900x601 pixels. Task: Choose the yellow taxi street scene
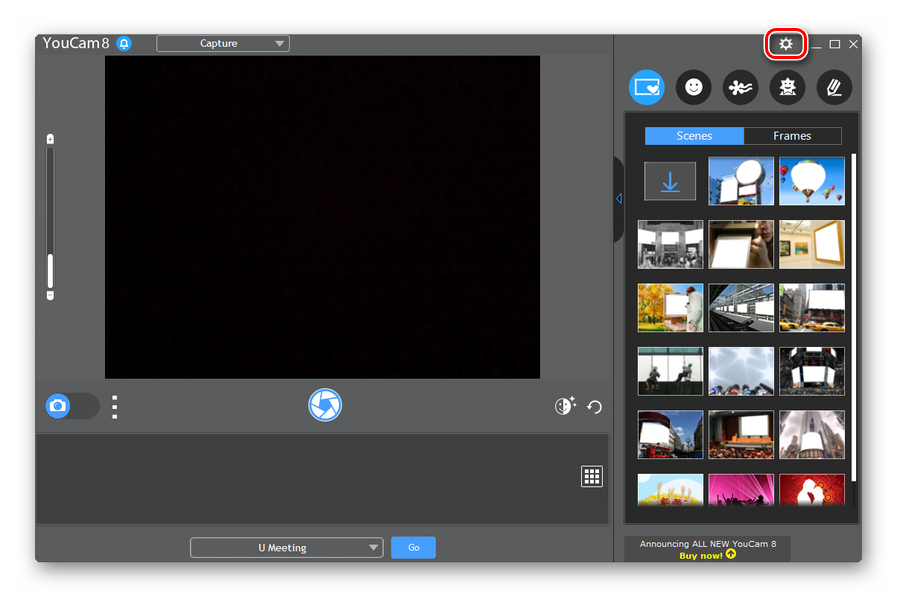point(812,308)
